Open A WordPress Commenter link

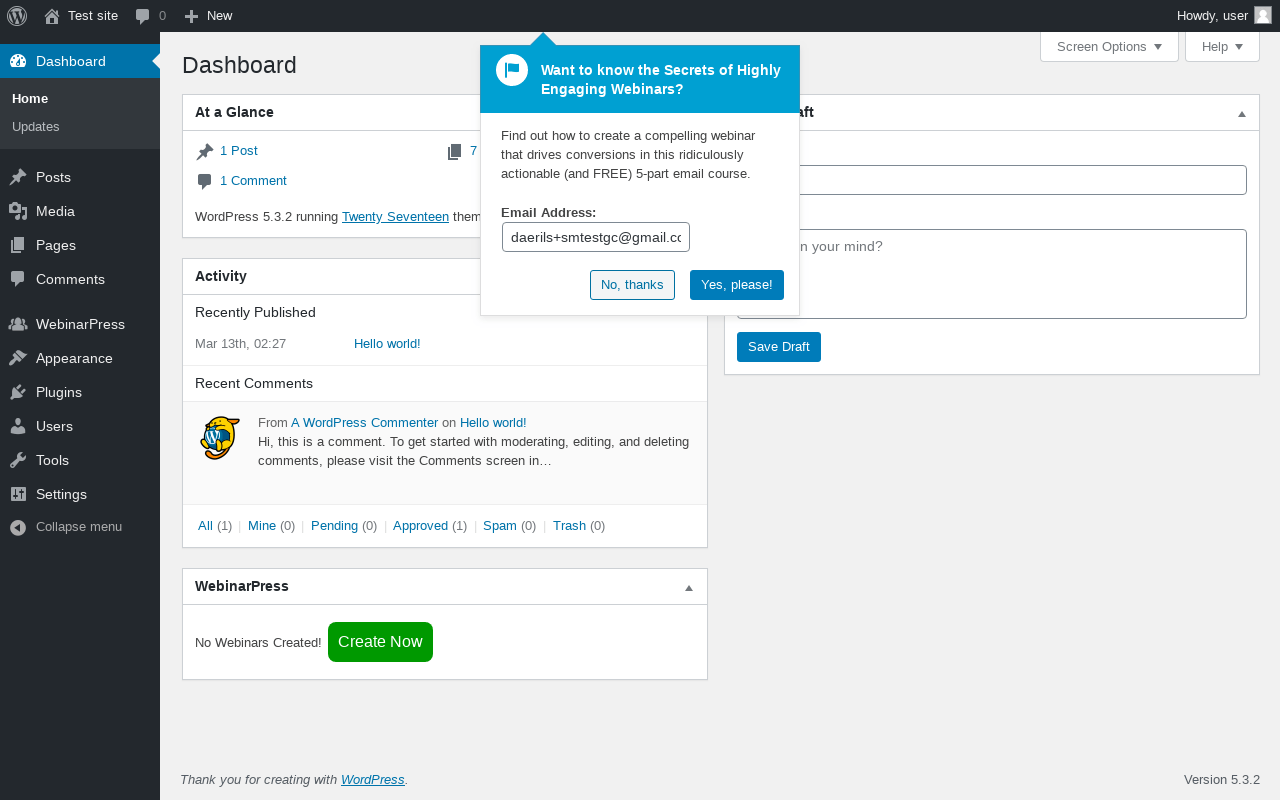(364, 423)
